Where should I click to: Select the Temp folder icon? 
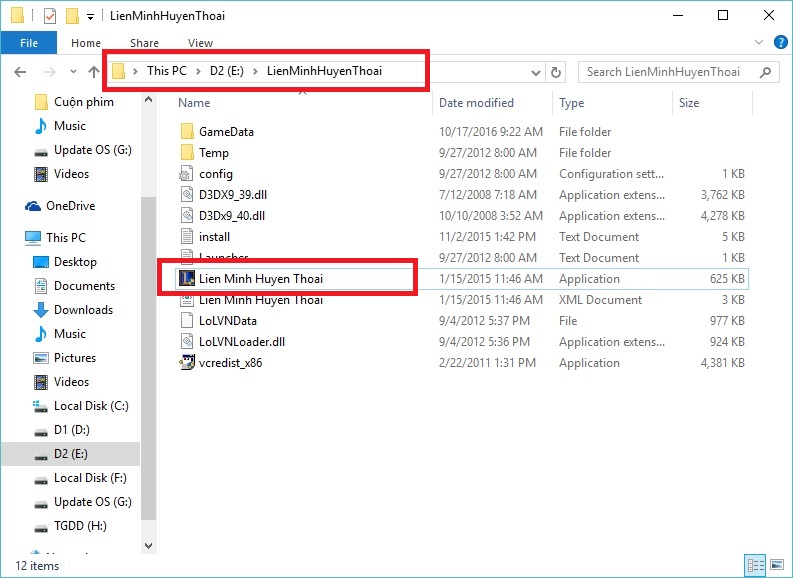[187, 152]
